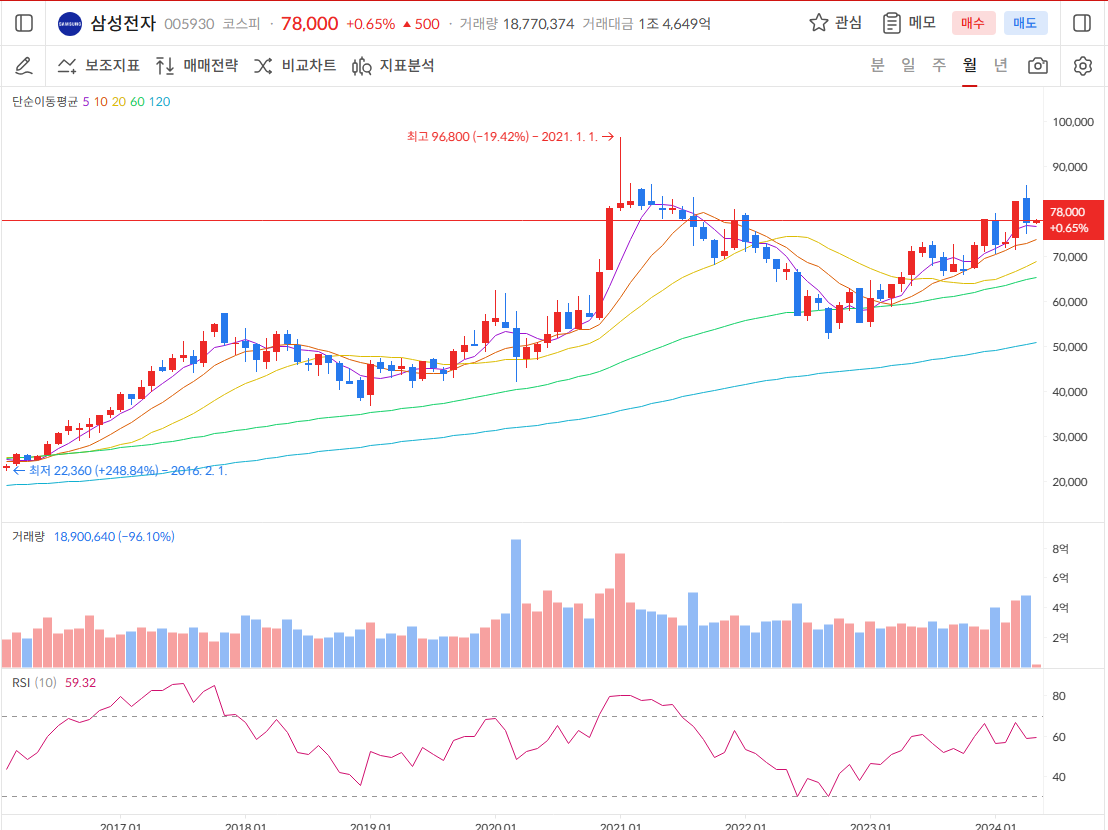Switch to 일 daily chart tab
Screen dimensions: 1108x830
click(x=908, y=65)
